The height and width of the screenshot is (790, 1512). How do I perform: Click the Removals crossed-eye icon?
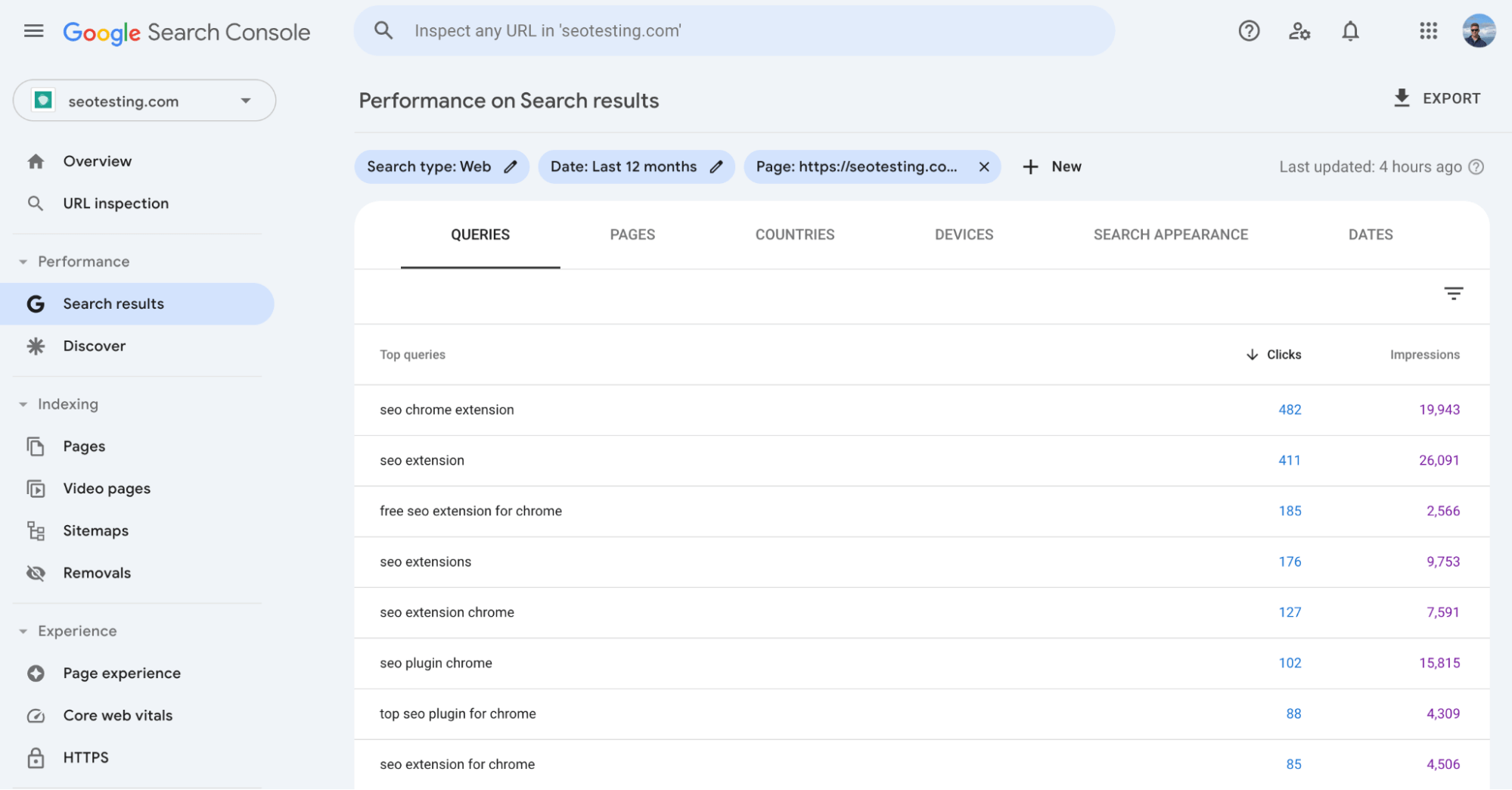(x=36, y=574)
